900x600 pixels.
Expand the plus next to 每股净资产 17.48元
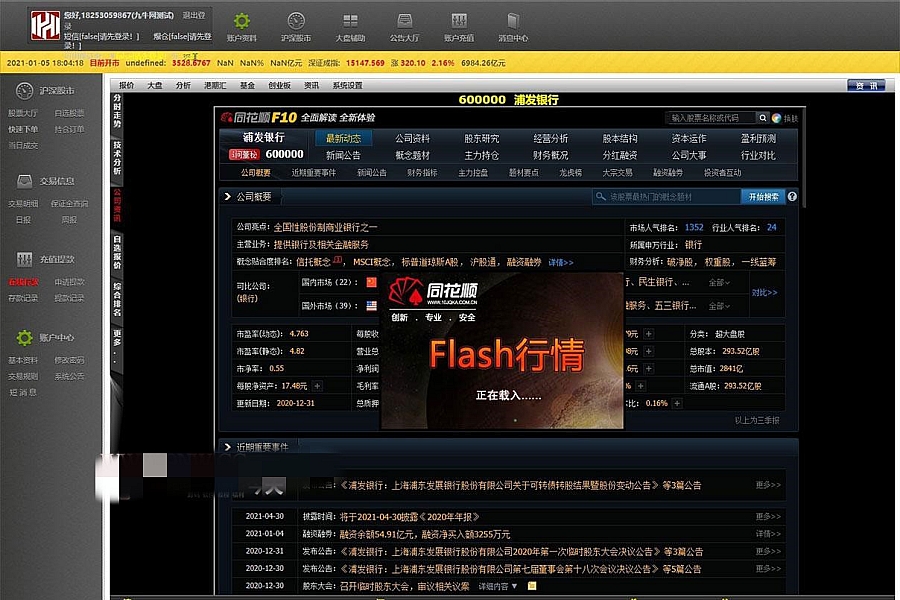click(x=317, y=386)
